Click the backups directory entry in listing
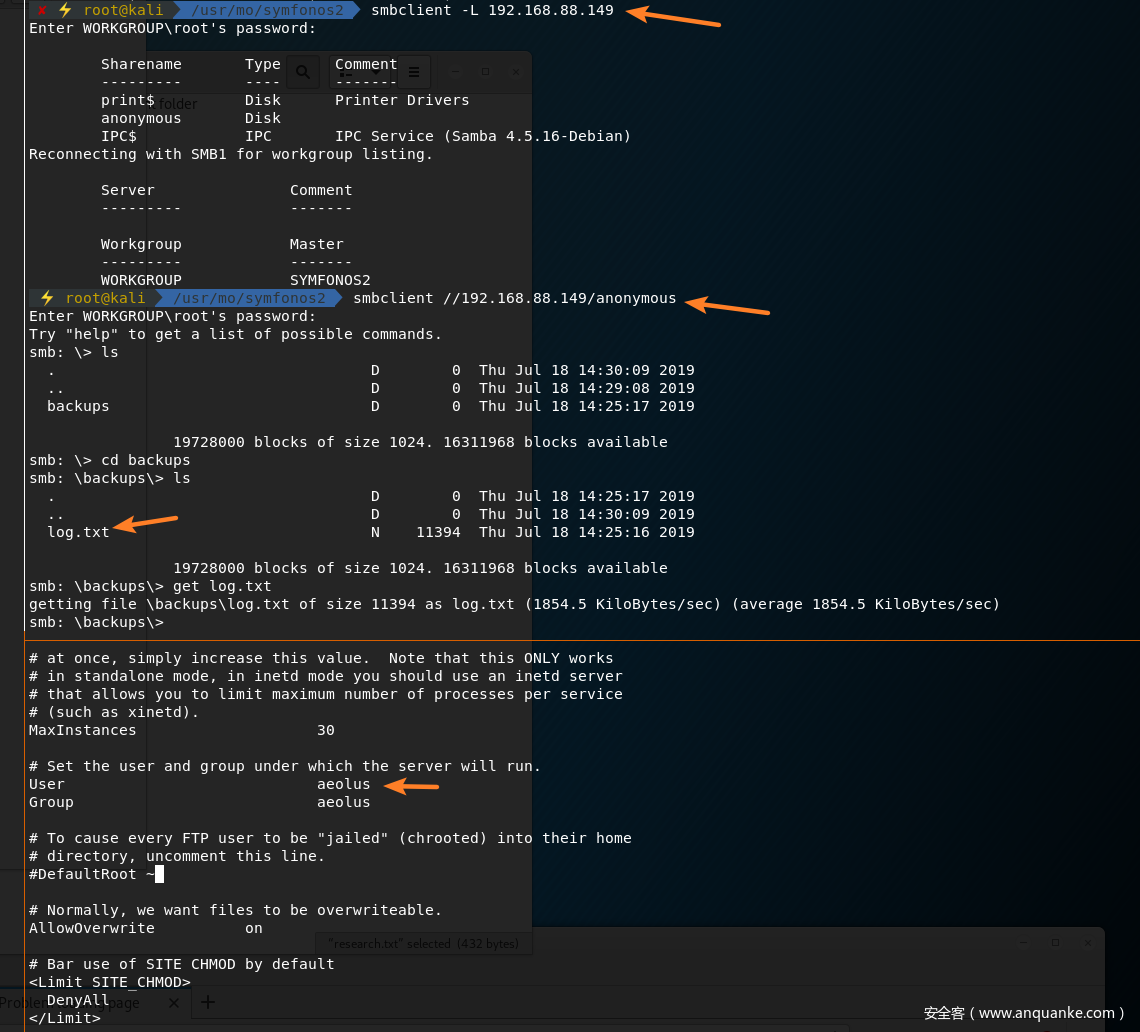1140x1032 pixels. click(x=78, y=406)
